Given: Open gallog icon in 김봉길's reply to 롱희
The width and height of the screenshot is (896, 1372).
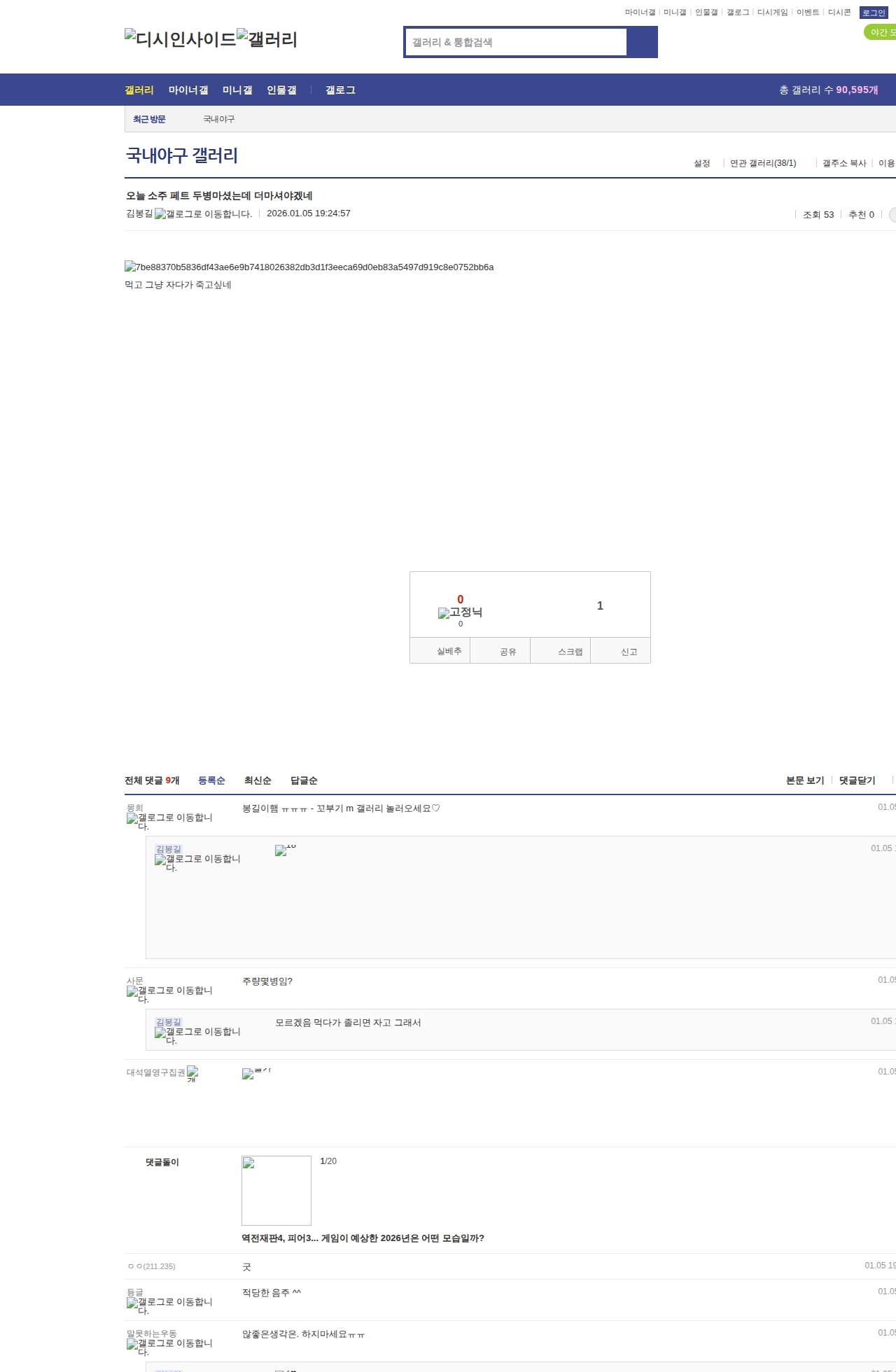Looking at the screenshot, I should pos(197,862).
